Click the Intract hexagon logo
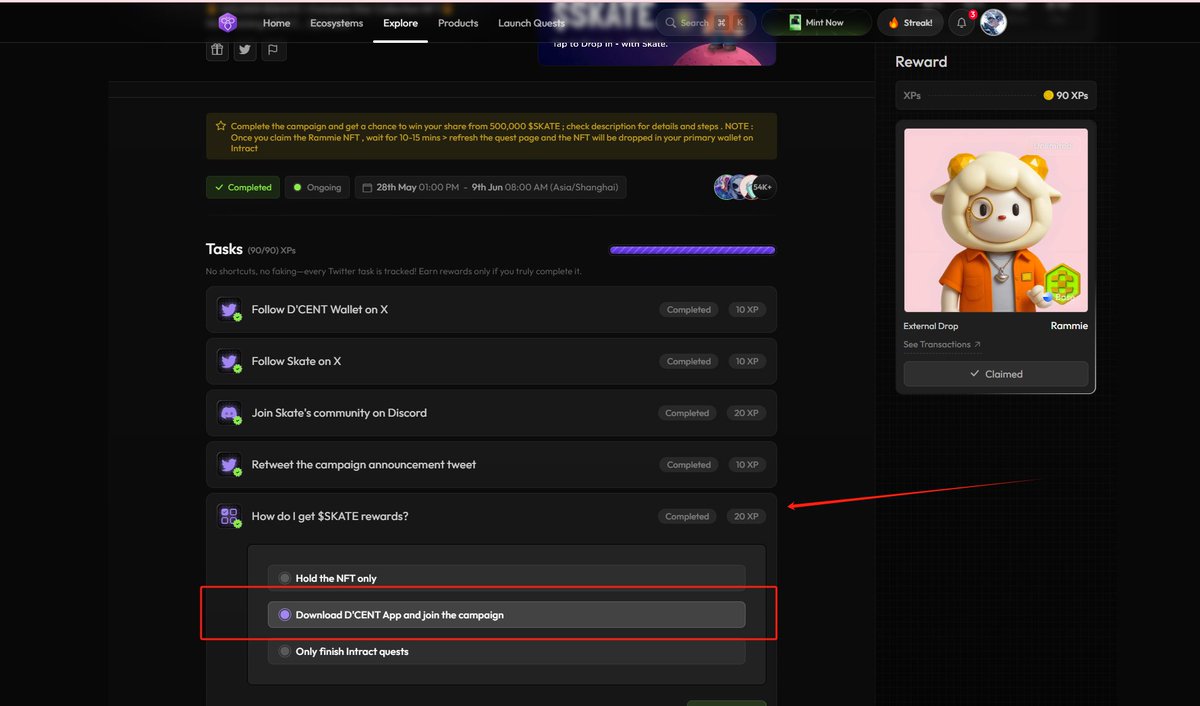This screenshot has width=1200, height=706. pos(228,23)
